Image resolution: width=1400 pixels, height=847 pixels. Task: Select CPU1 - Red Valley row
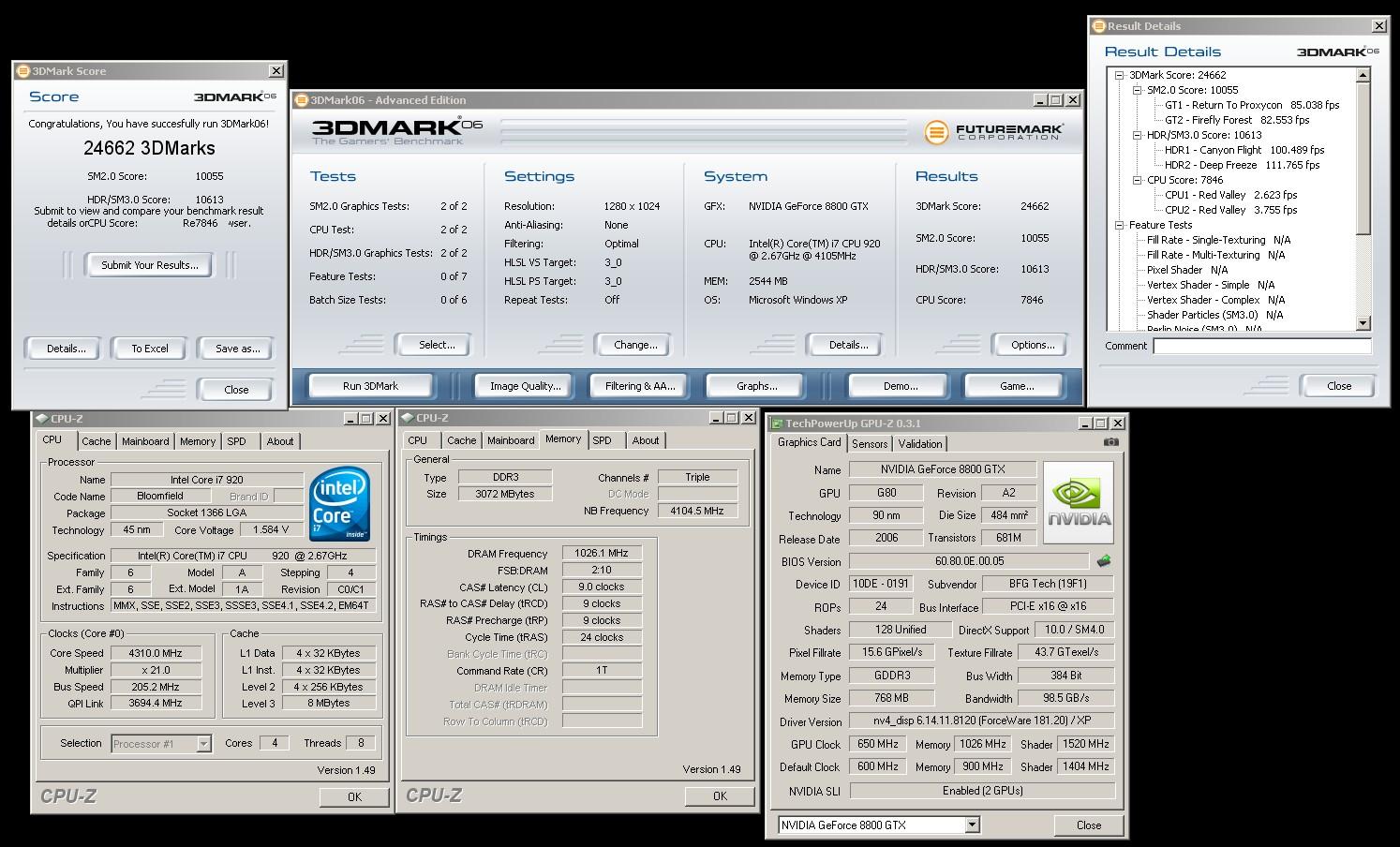(x=1230, y=195)
